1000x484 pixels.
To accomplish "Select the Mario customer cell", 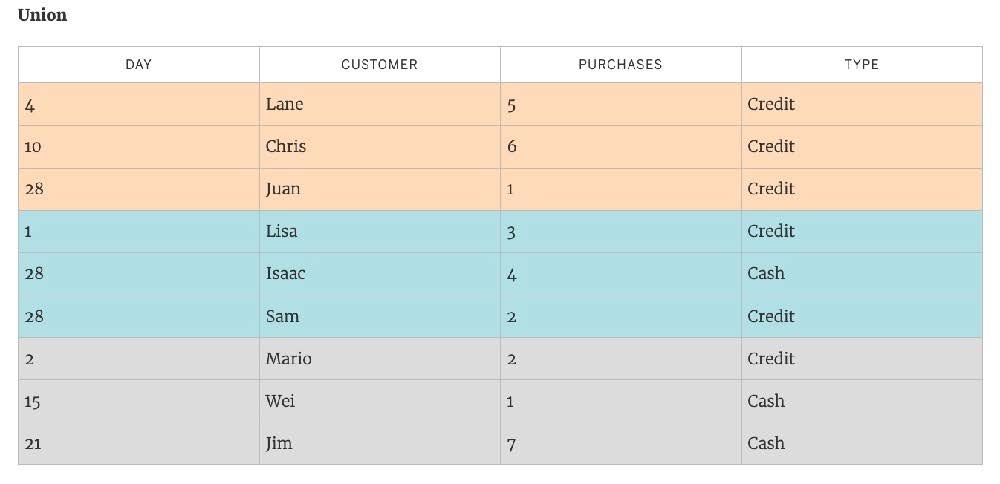I will [x=379, y=358].
